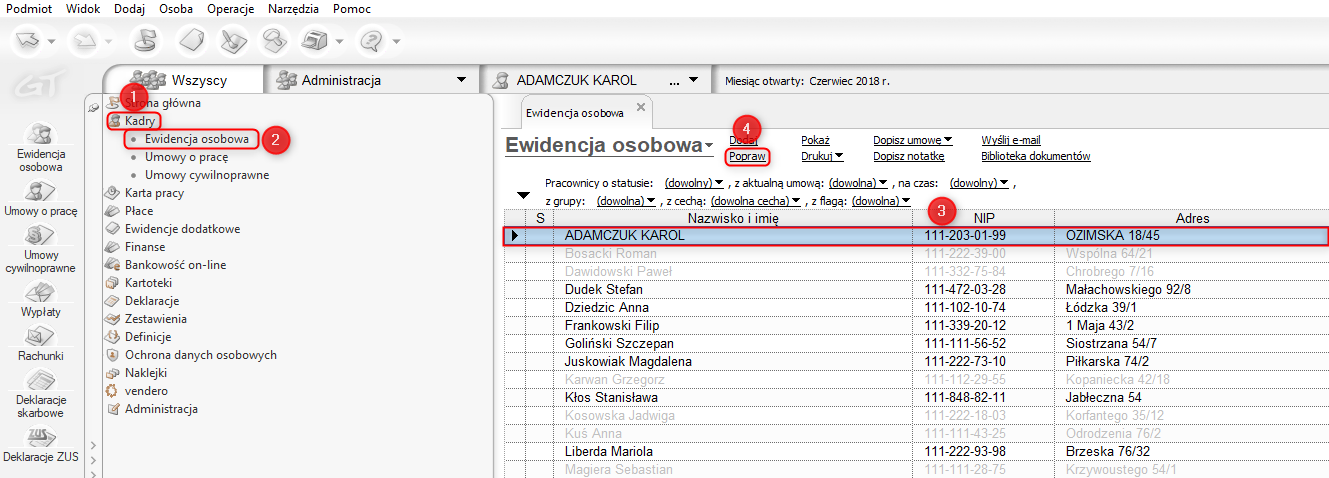Open Deklaracje skarbowe shortcut in left bar
The image size is (1329, 478).
point(41,393)
